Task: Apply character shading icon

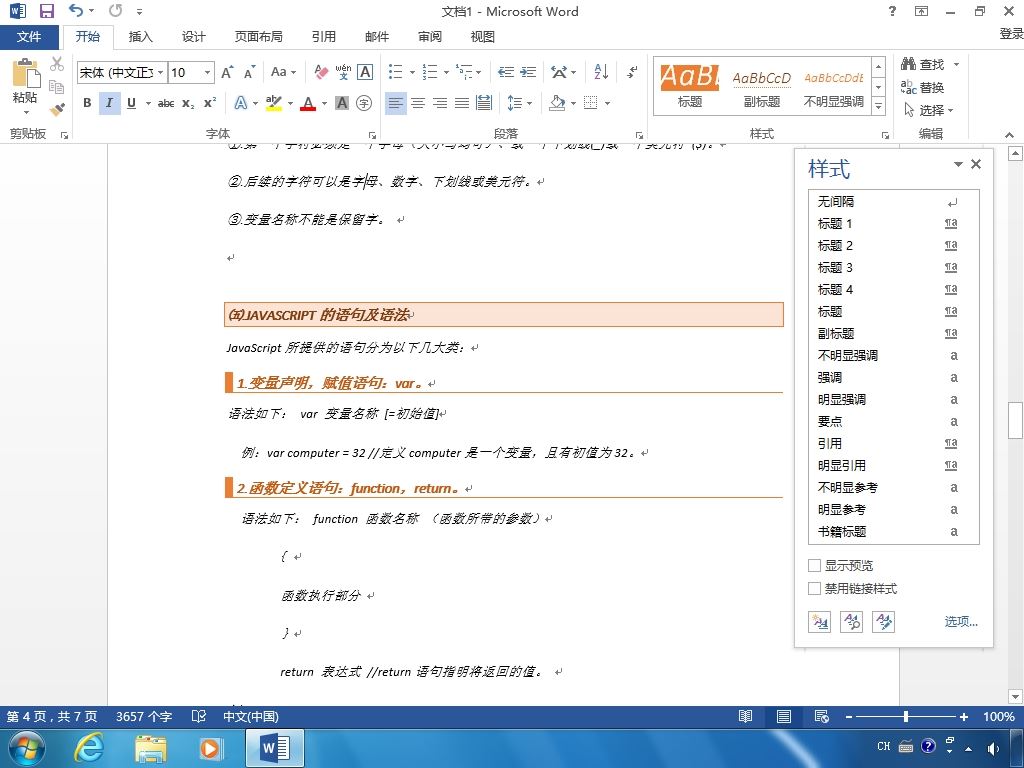Action: [342, 103]
